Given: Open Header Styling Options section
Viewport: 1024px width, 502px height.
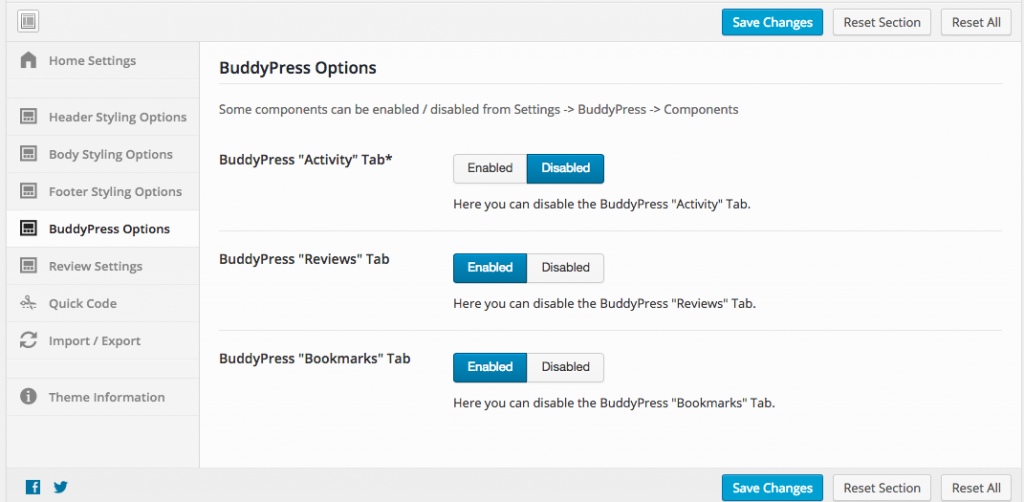Looking at the screenshot, I should click(103, 117).
